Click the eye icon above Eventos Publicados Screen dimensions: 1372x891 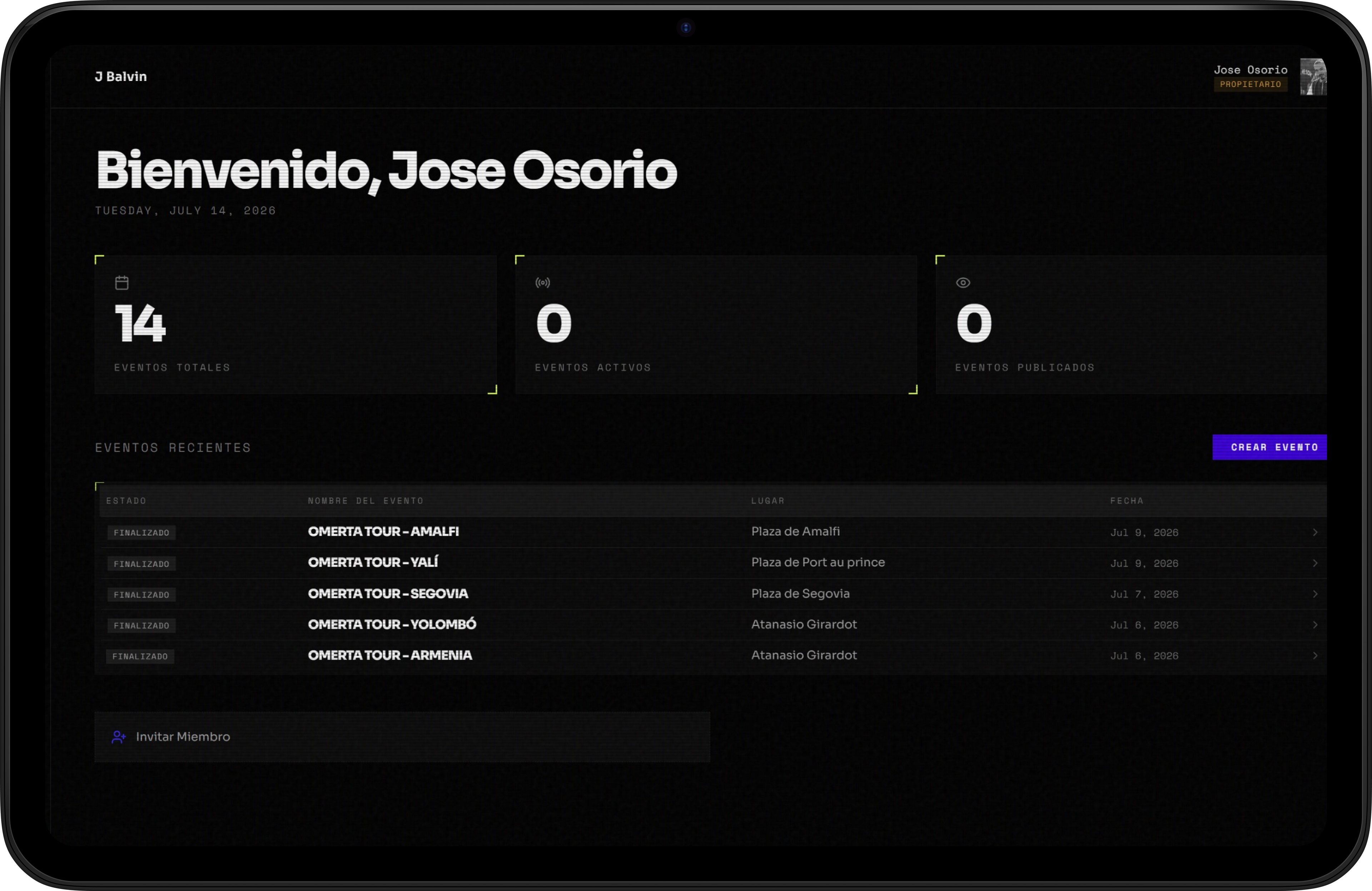tap(963, 282)
